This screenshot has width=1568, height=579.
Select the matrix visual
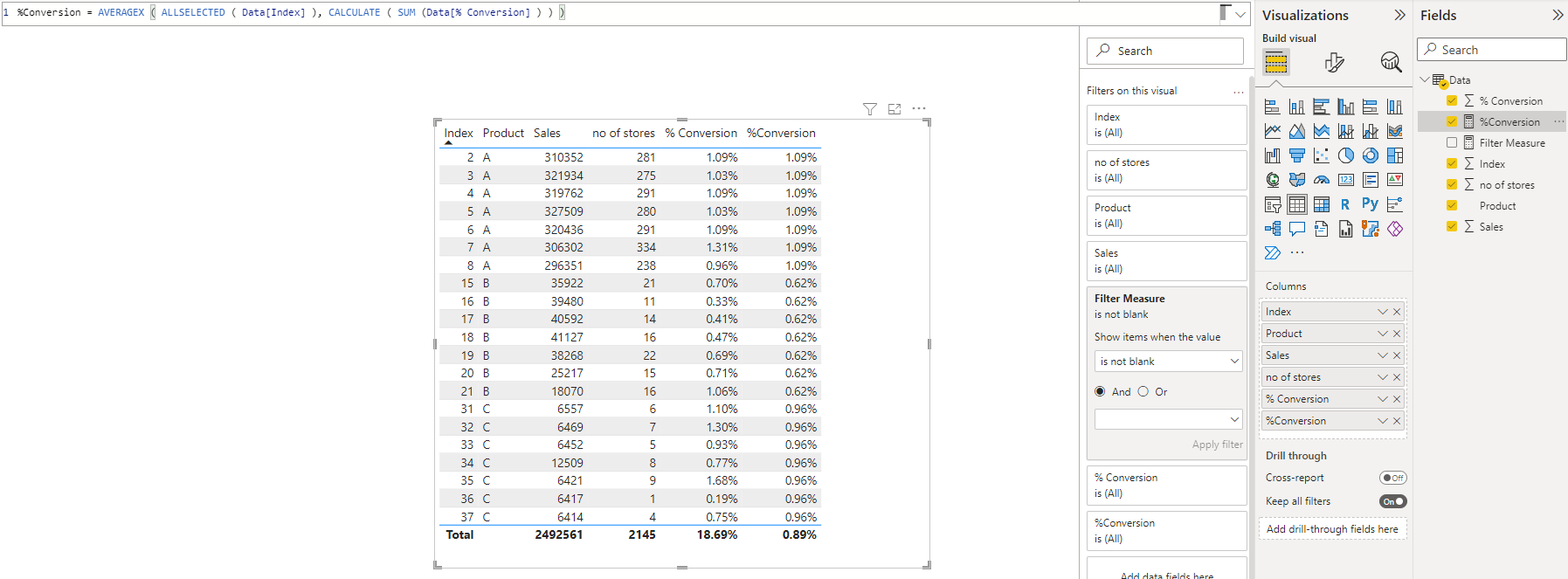pos(1322,204)
